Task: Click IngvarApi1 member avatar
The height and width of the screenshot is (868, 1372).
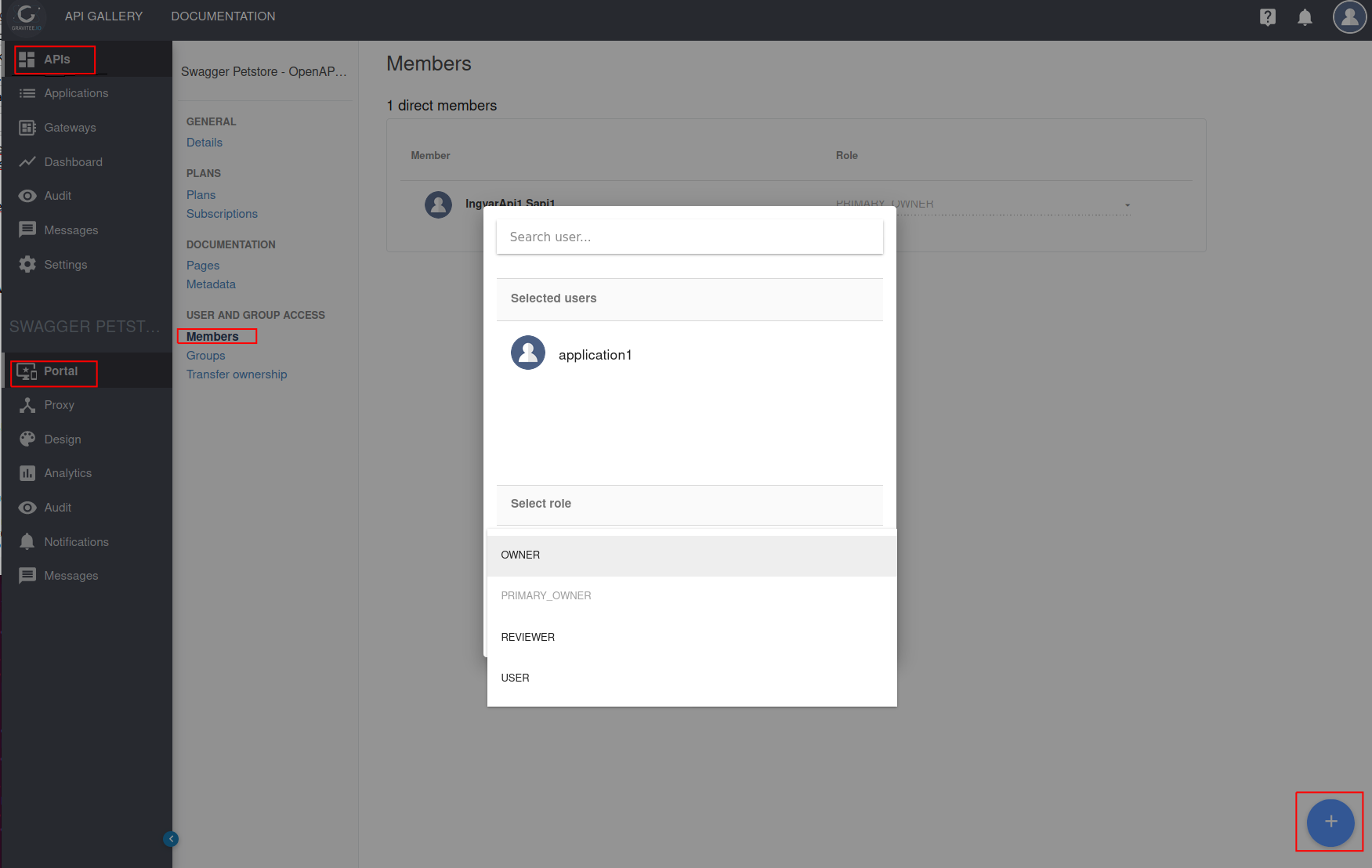Action: (438, 204)
